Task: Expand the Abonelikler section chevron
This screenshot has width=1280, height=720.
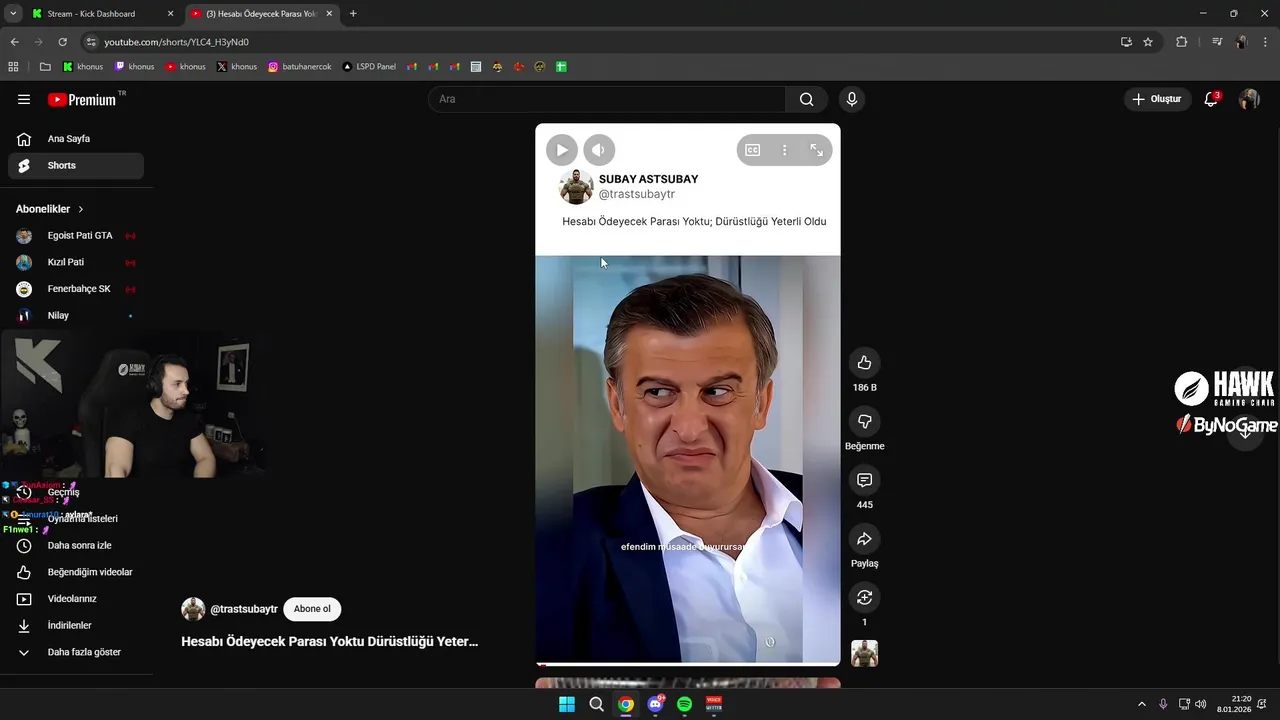Action: [x=81, y=209]
